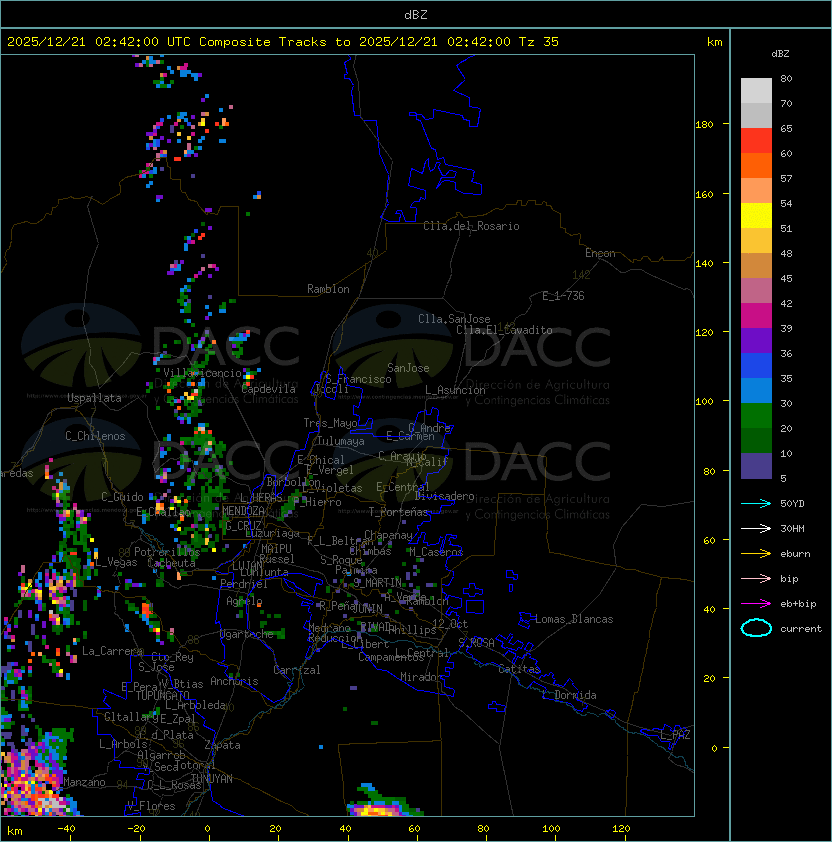Click the Encon map label

(x=600, y=253)
